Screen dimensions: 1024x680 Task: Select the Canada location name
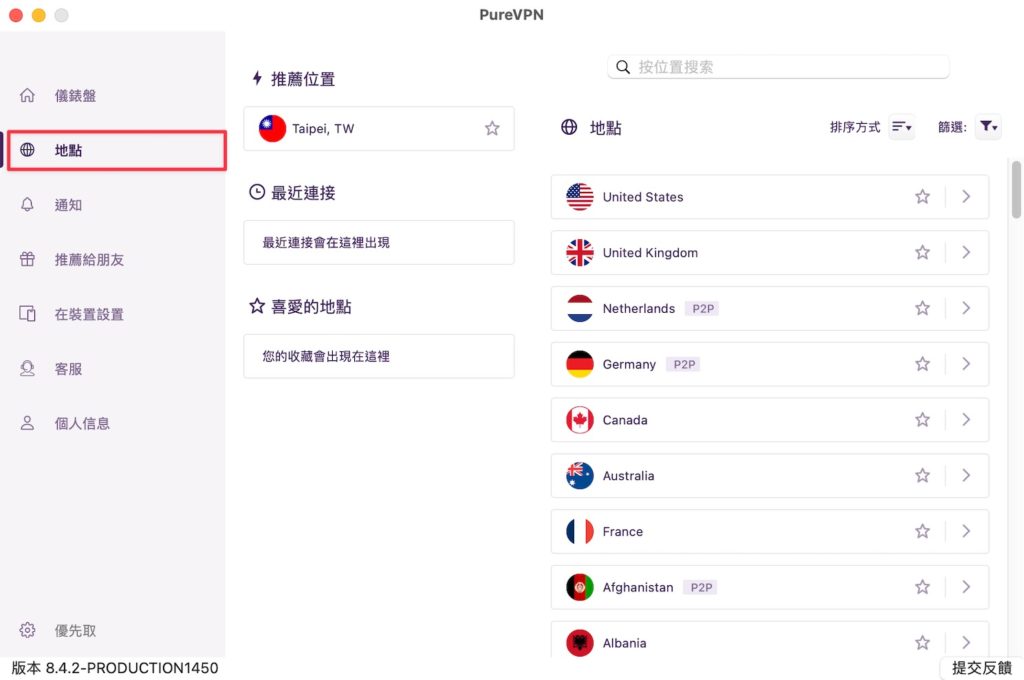(x=624, y=420)
